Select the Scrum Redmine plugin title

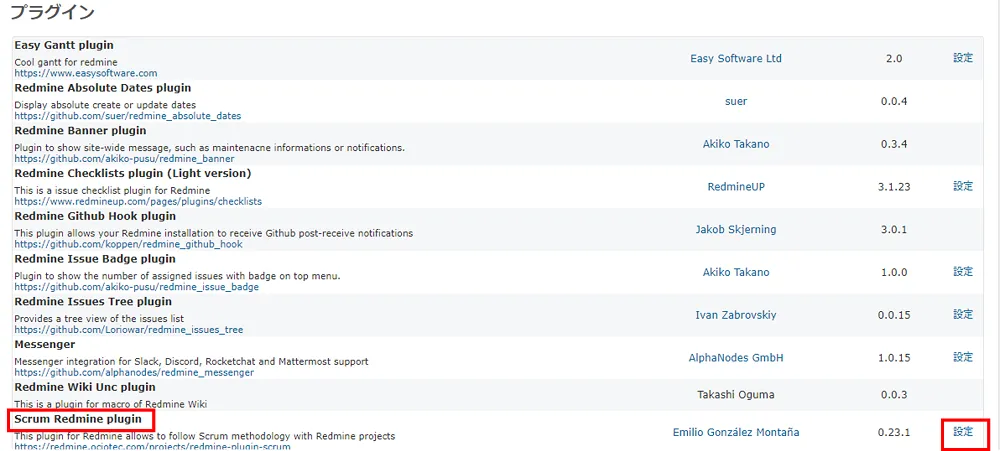[78, 420]
